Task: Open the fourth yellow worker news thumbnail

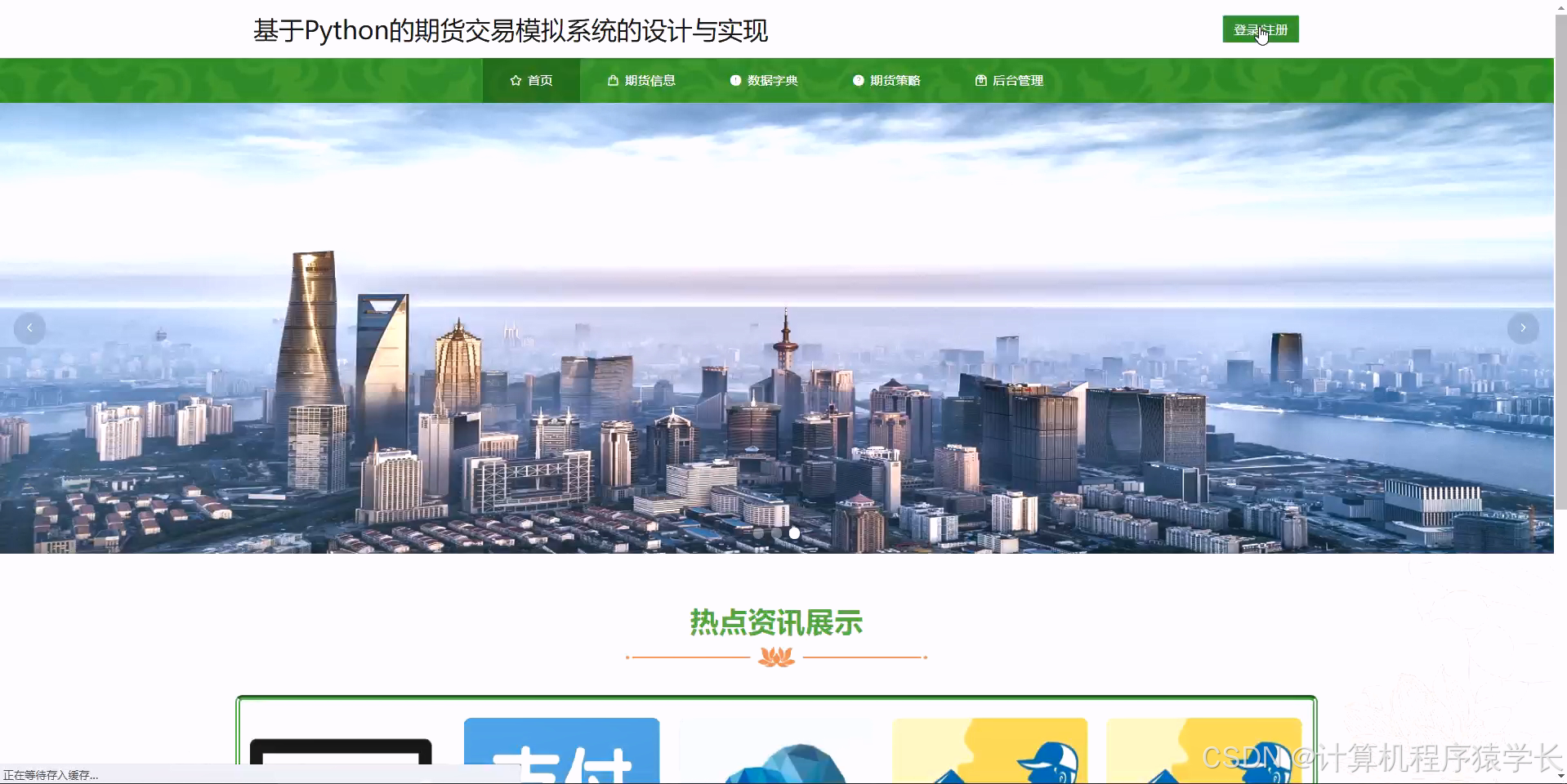Action: pos(989,750)
